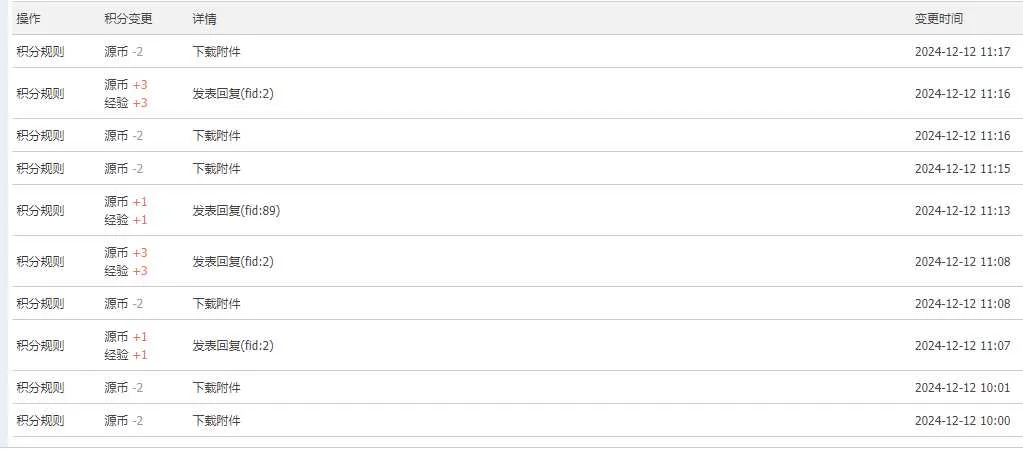The height and width of the screenshot is (453, 1023).
Task: Click 积分规则 beside the 11:08 发表回复(fid:2) entry
Action: [x=40, y=262]
